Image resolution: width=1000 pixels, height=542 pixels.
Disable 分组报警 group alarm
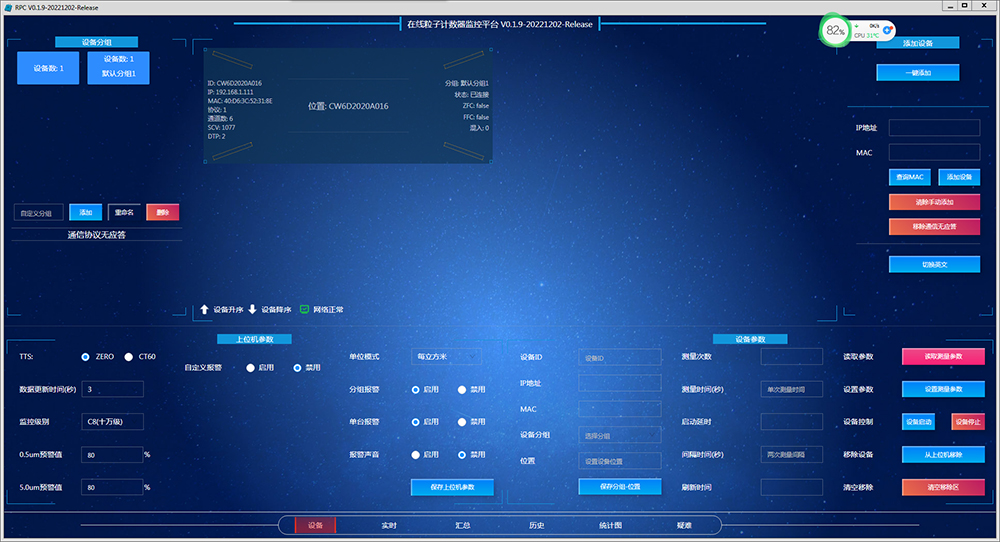(462, 390)
